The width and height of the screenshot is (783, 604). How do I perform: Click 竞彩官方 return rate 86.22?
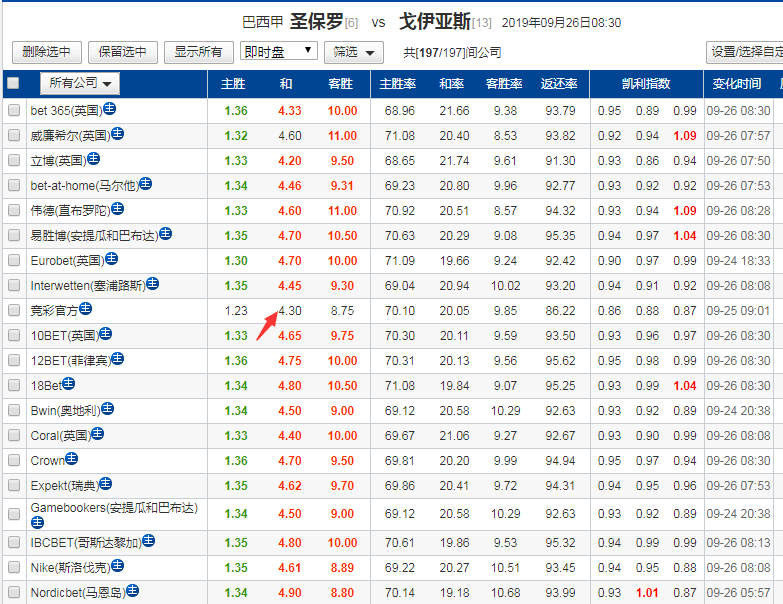click(560, 310)
